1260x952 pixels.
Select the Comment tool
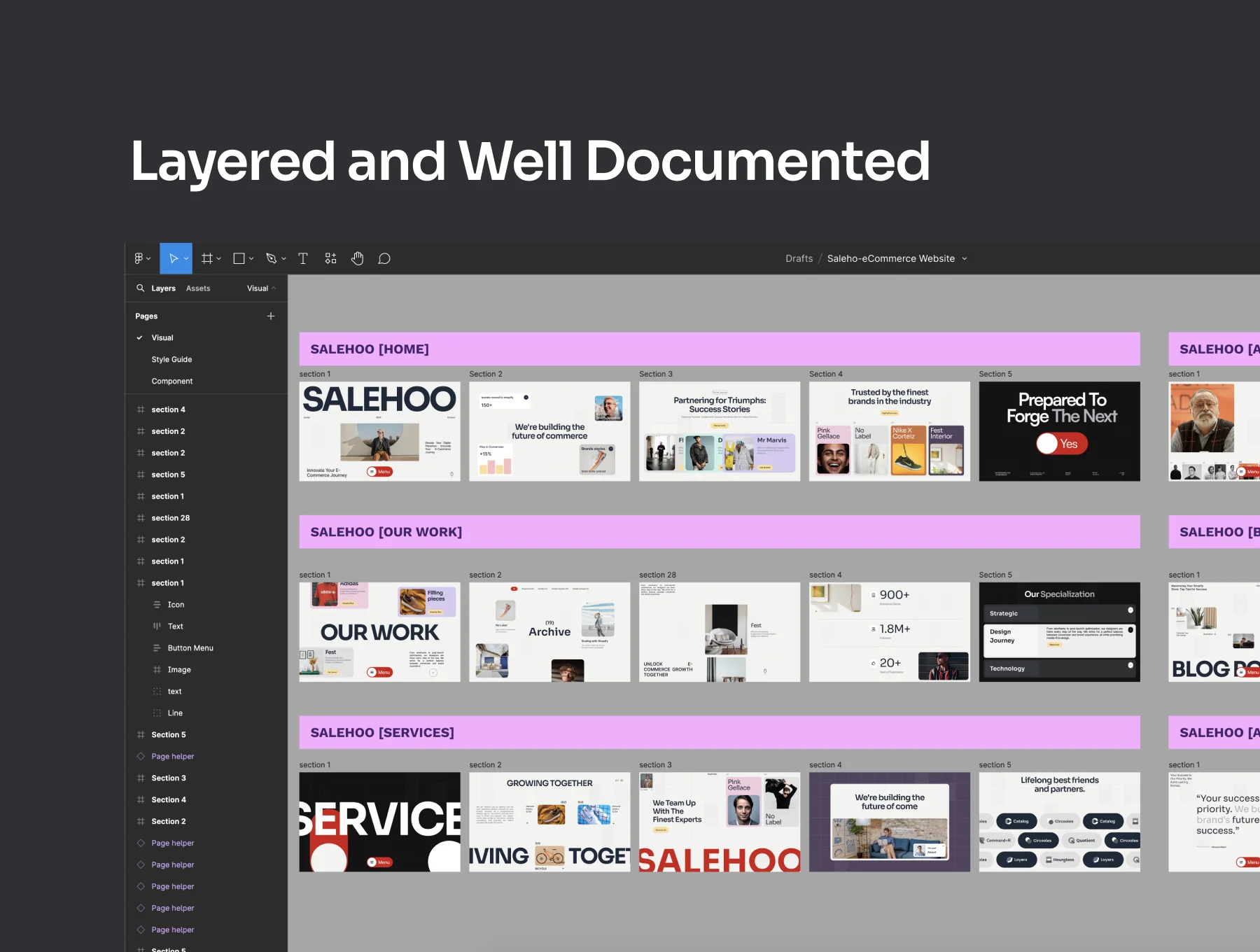click(384, 258)
